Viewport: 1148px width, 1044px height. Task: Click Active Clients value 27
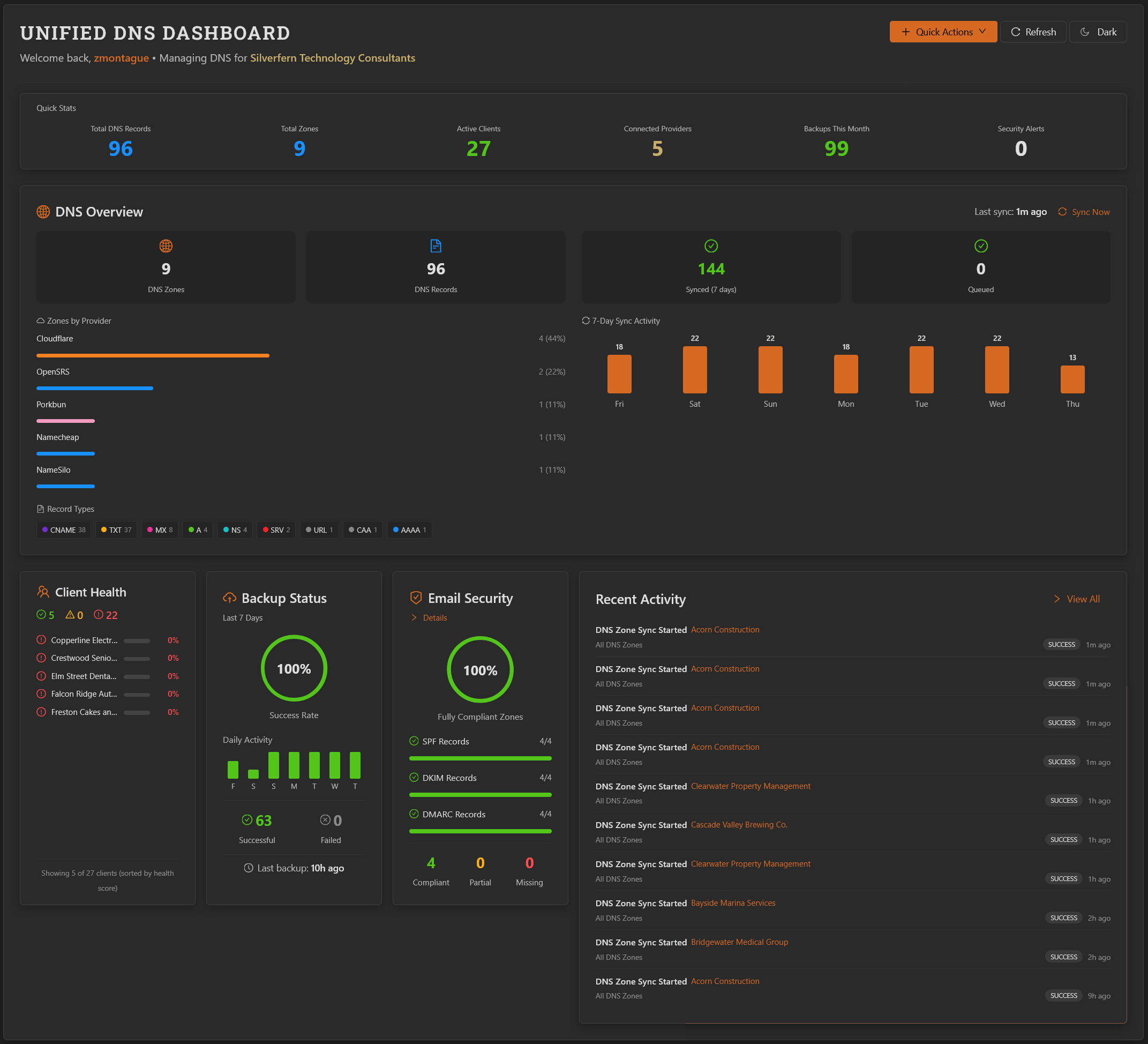478,148
